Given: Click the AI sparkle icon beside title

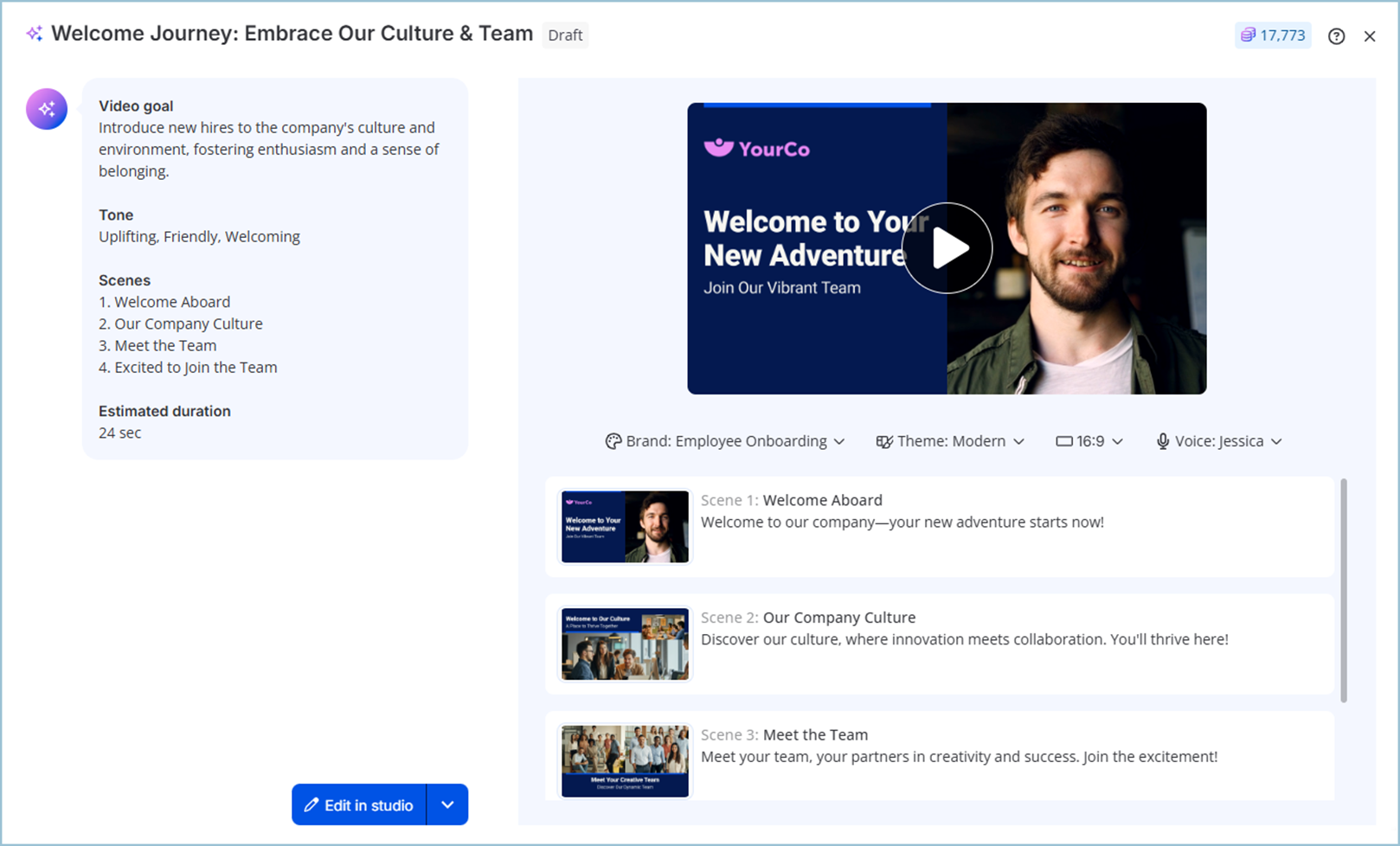Looking at the screenshot, I should tap(34, 34).
